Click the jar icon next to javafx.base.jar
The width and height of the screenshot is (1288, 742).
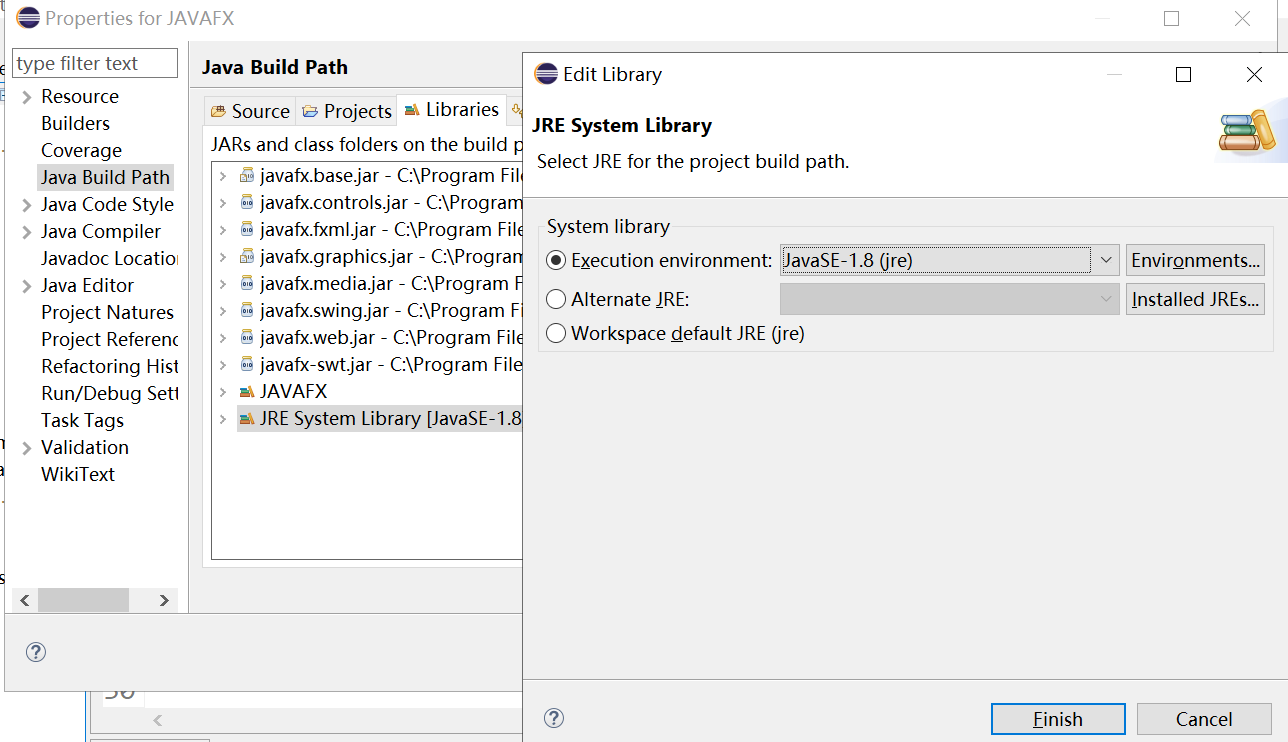point(247,174)
